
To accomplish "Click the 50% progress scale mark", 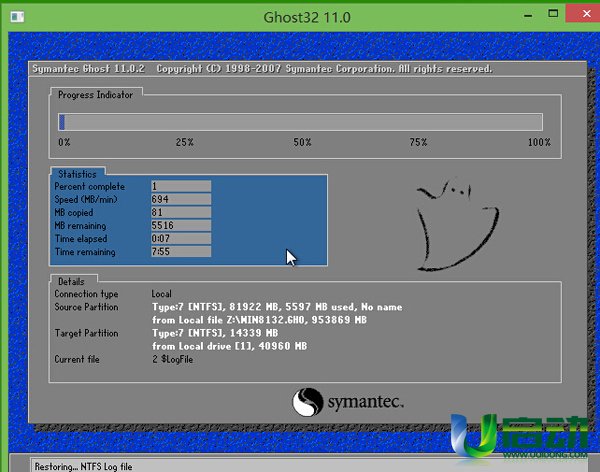I will (x=302, y=142).
